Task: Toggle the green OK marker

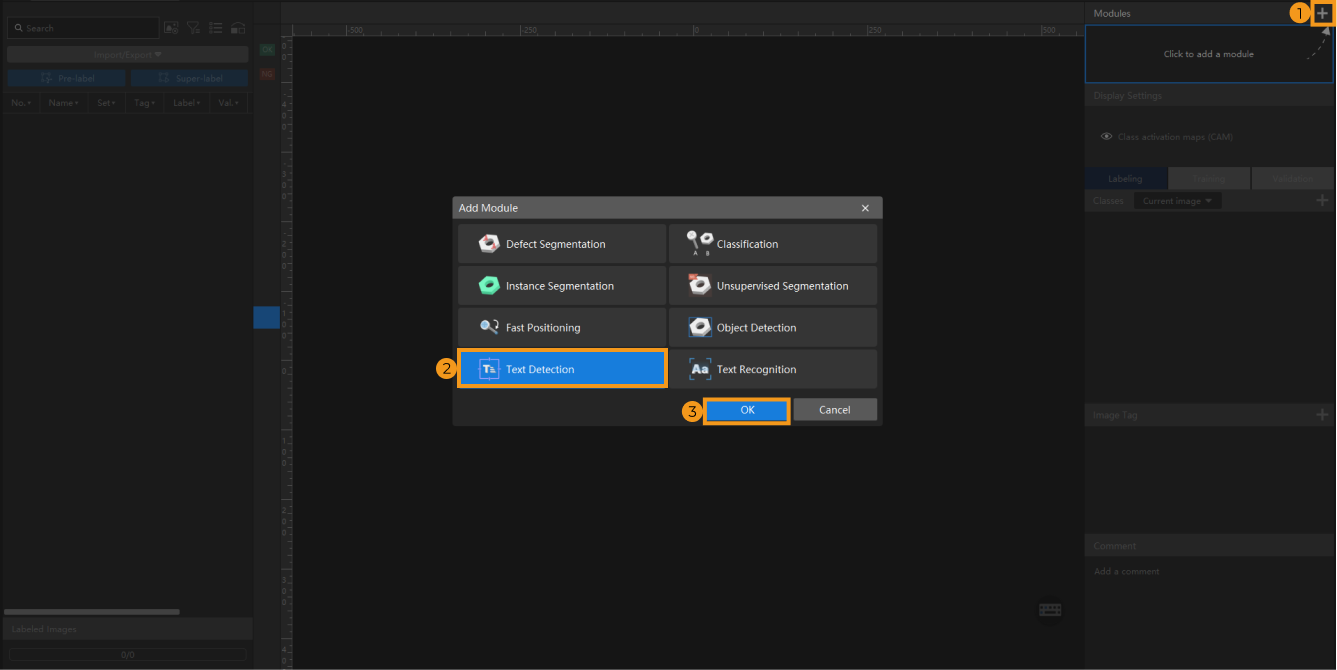Action: (x=267, y=49)
